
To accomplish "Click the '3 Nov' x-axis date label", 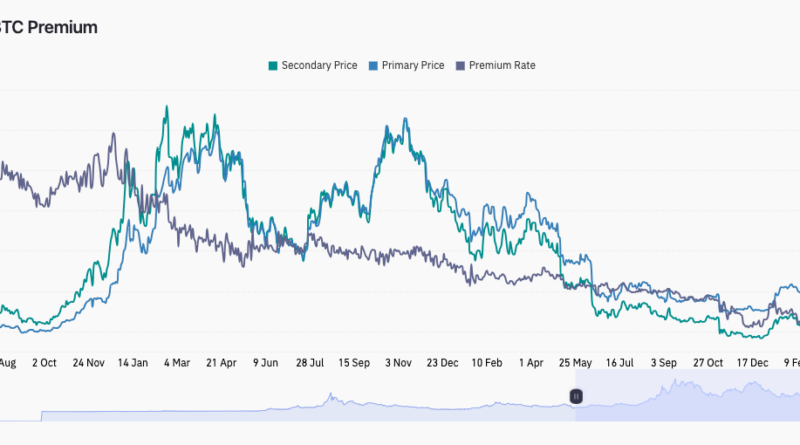I will 398,363.
